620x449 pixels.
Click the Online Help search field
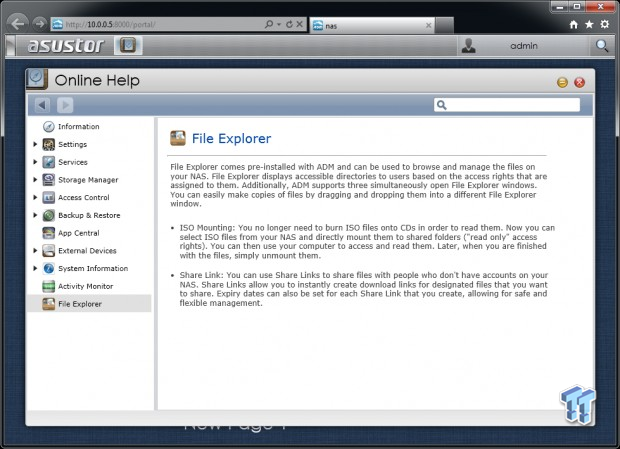[507, 105]
